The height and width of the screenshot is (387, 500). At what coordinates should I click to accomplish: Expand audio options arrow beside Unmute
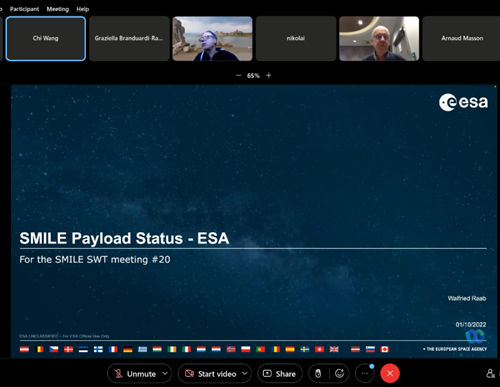pos(165,373)
